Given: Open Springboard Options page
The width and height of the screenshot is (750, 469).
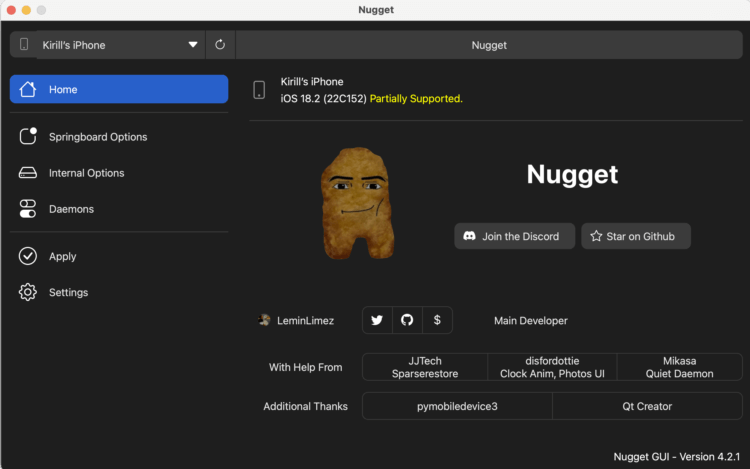Looking at the screenshot, I should (119, 137).
